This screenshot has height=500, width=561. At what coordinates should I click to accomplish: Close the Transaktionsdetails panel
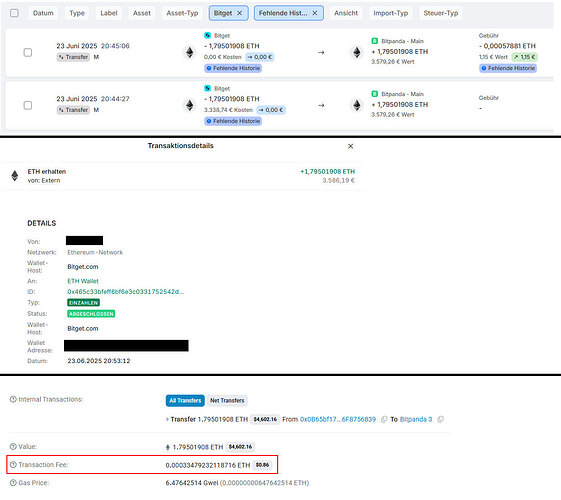click(351, 146)
